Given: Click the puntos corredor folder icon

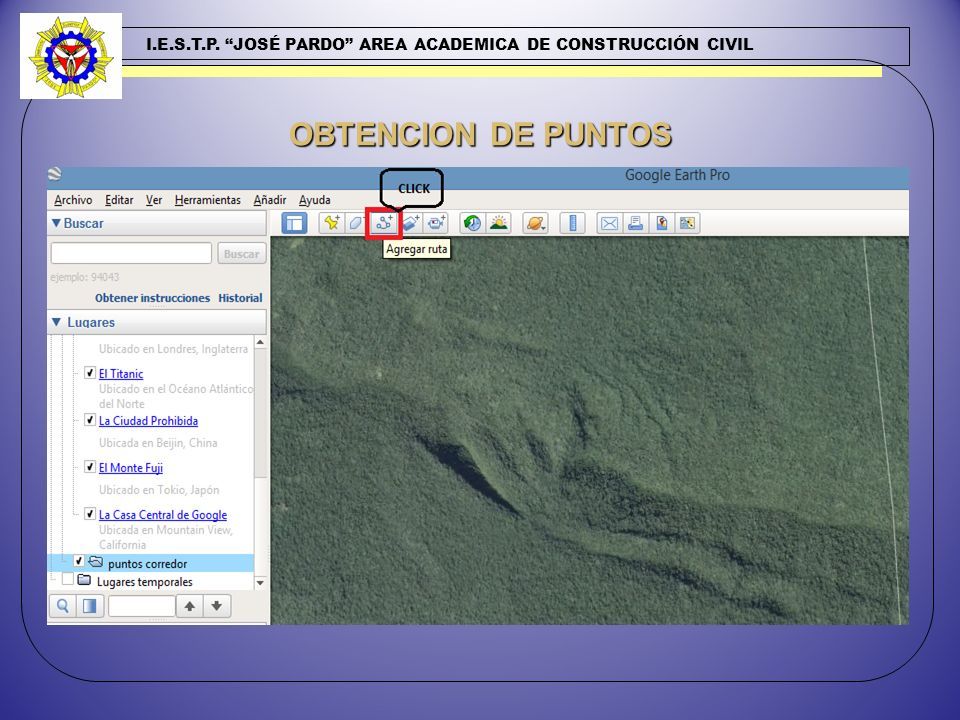Looking at the screenshot, I should [96, 561].
